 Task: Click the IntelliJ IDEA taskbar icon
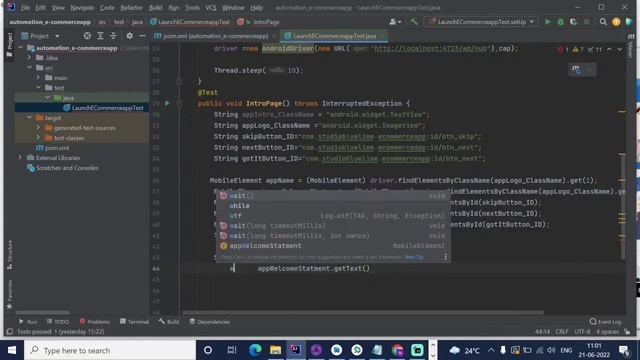pyautogui.click(x=296, y=350)
